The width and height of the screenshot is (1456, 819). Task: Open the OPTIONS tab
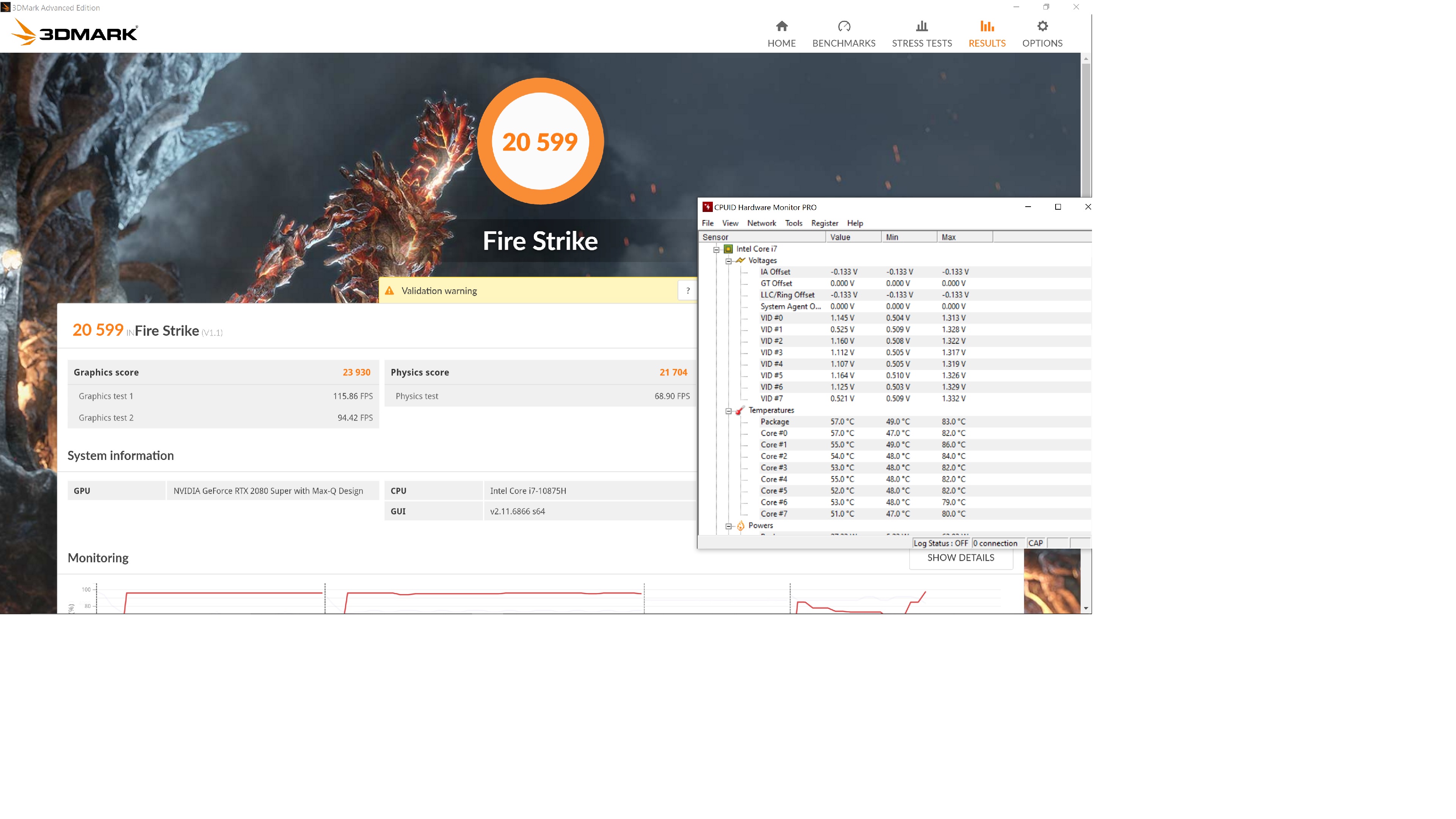tap(1042, 34)
